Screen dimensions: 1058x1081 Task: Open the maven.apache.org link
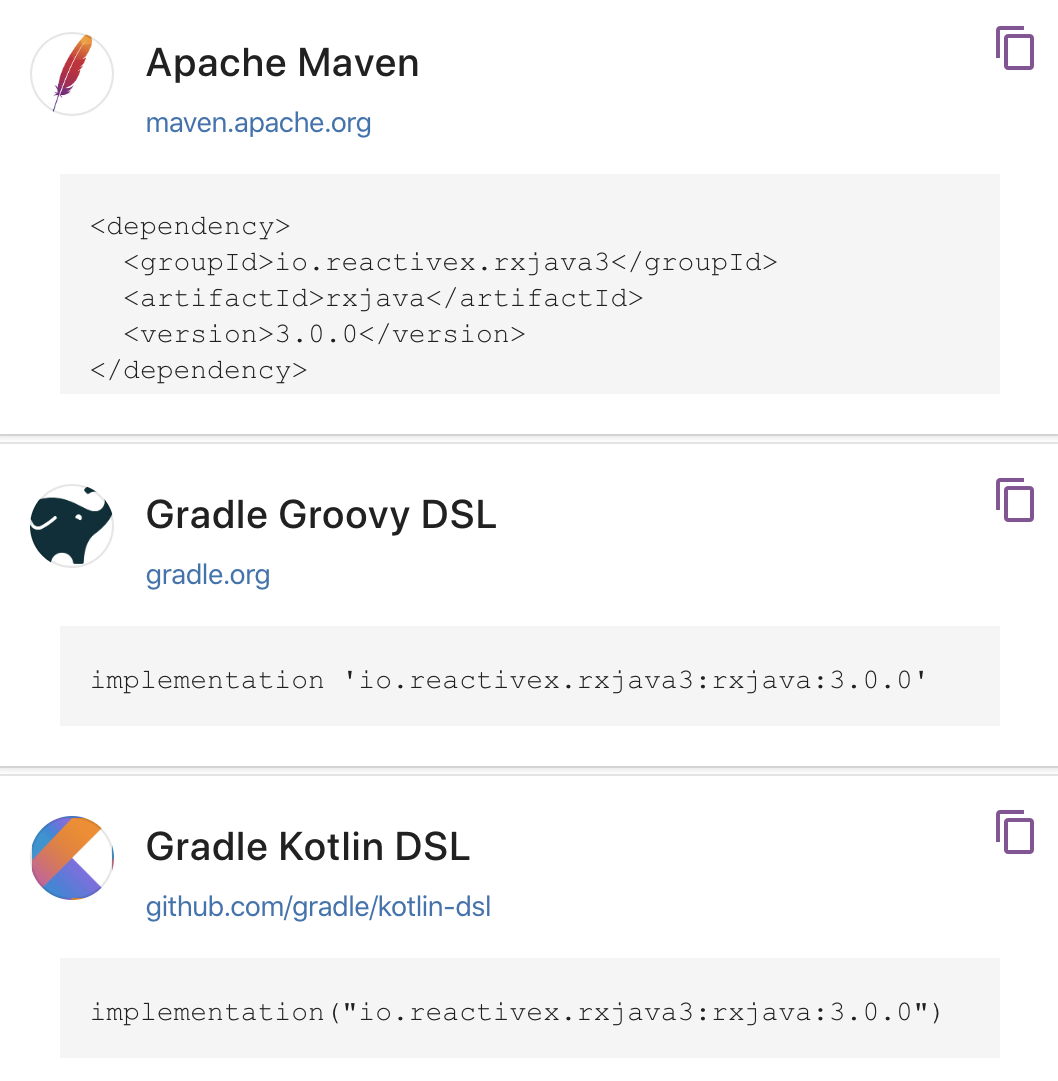click(258, 124)
